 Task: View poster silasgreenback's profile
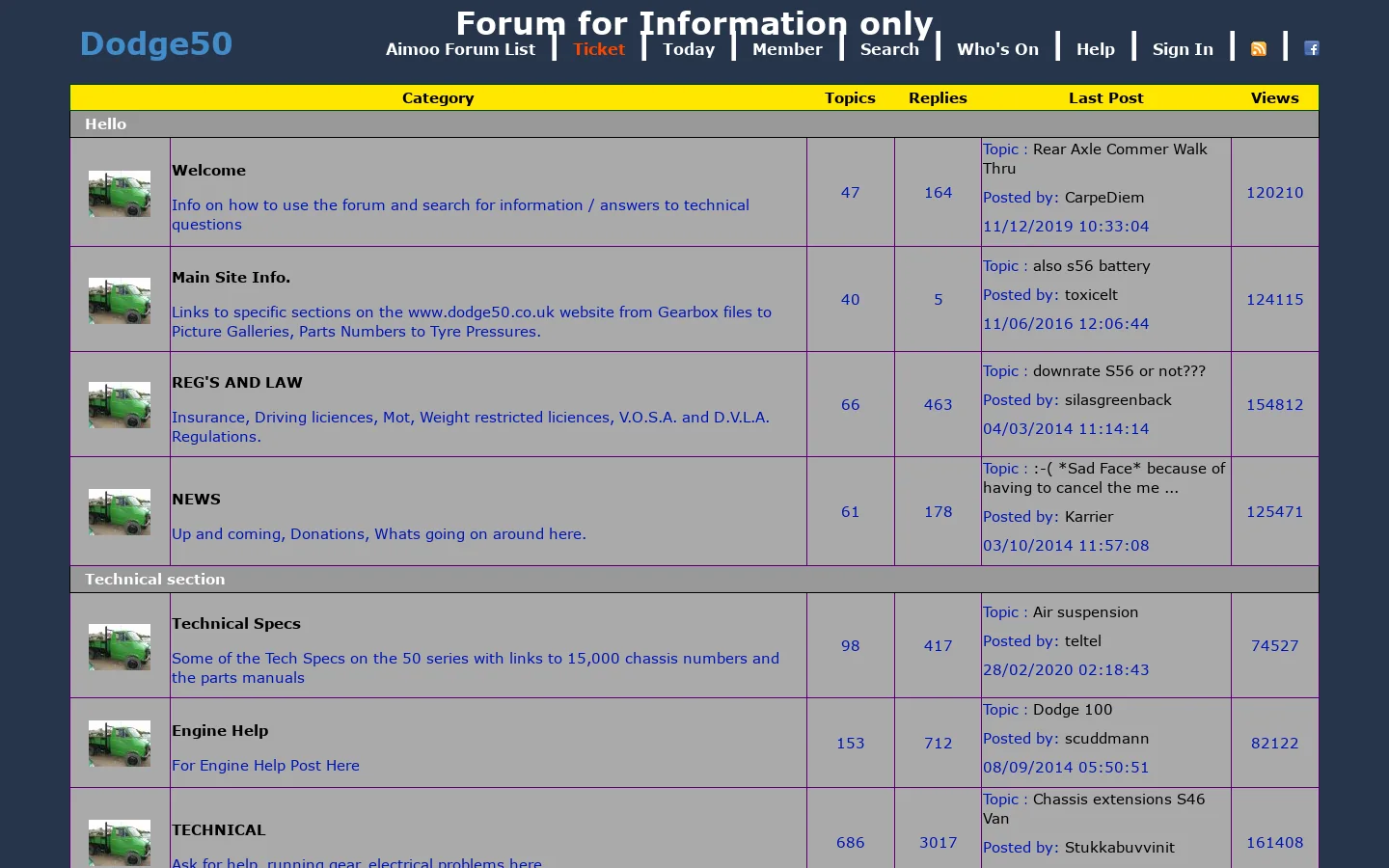pos(1118,400)
